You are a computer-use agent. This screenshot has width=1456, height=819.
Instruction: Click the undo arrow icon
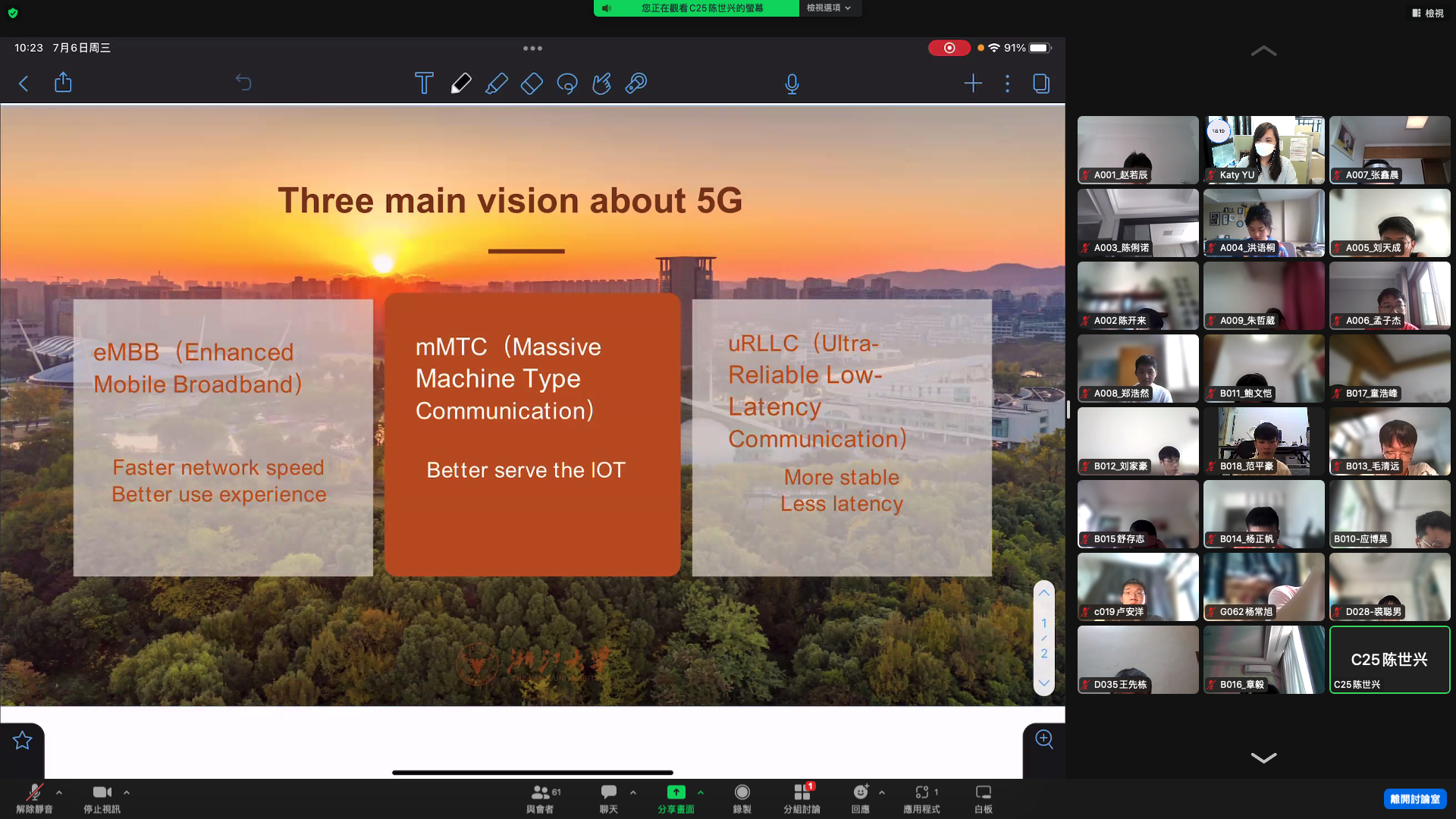[x=243, y=82]
